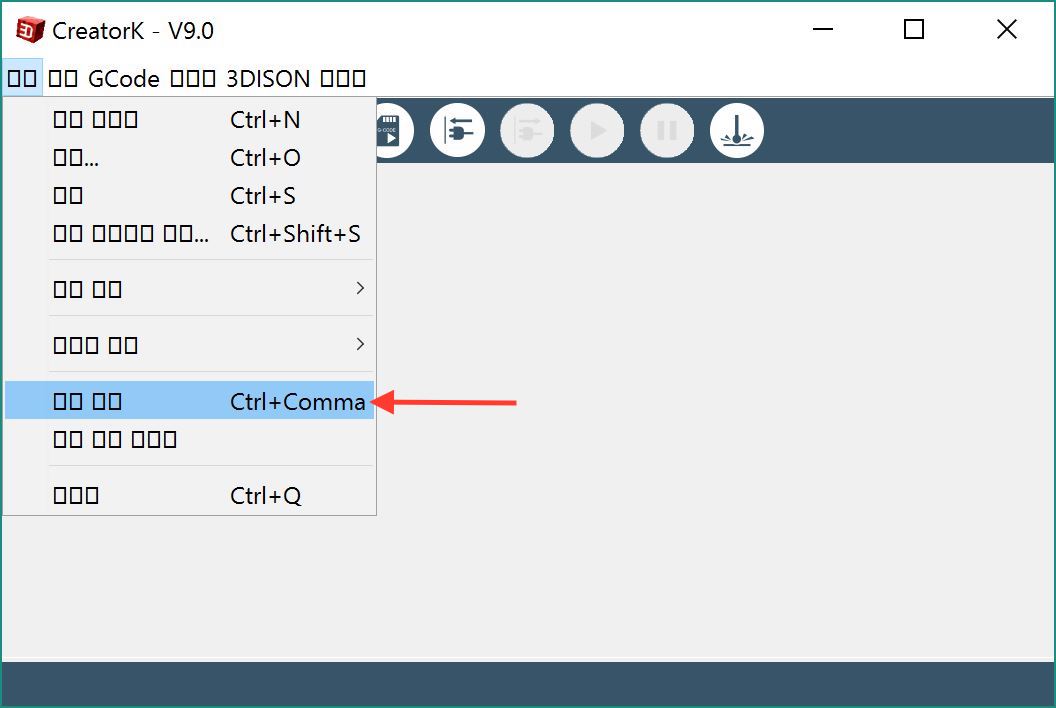The image size is (1056, 708).
Task: Click the greyed-out disconnect plug icon
Action: 527,130
